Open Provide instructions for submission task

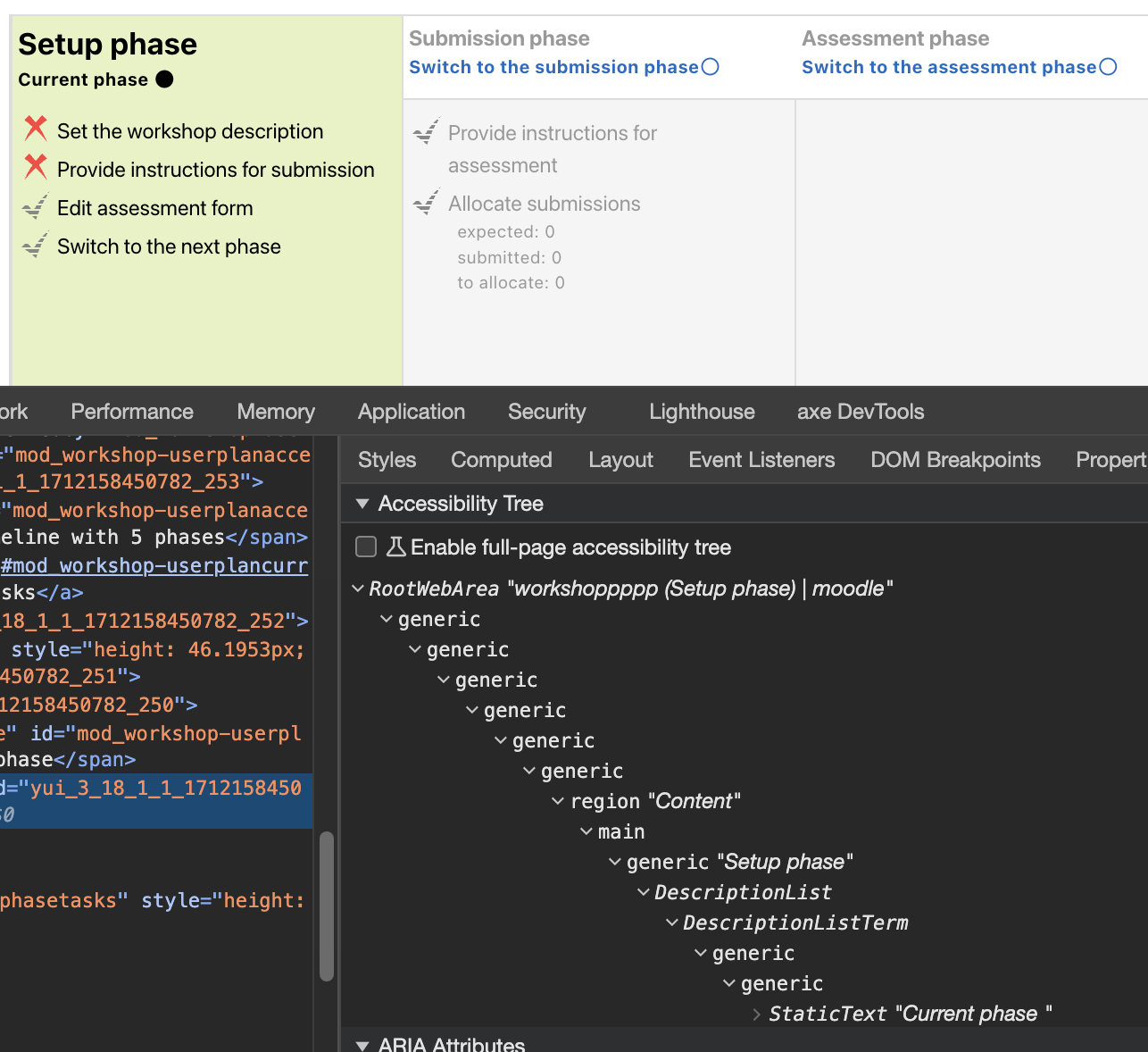point(216,170)
